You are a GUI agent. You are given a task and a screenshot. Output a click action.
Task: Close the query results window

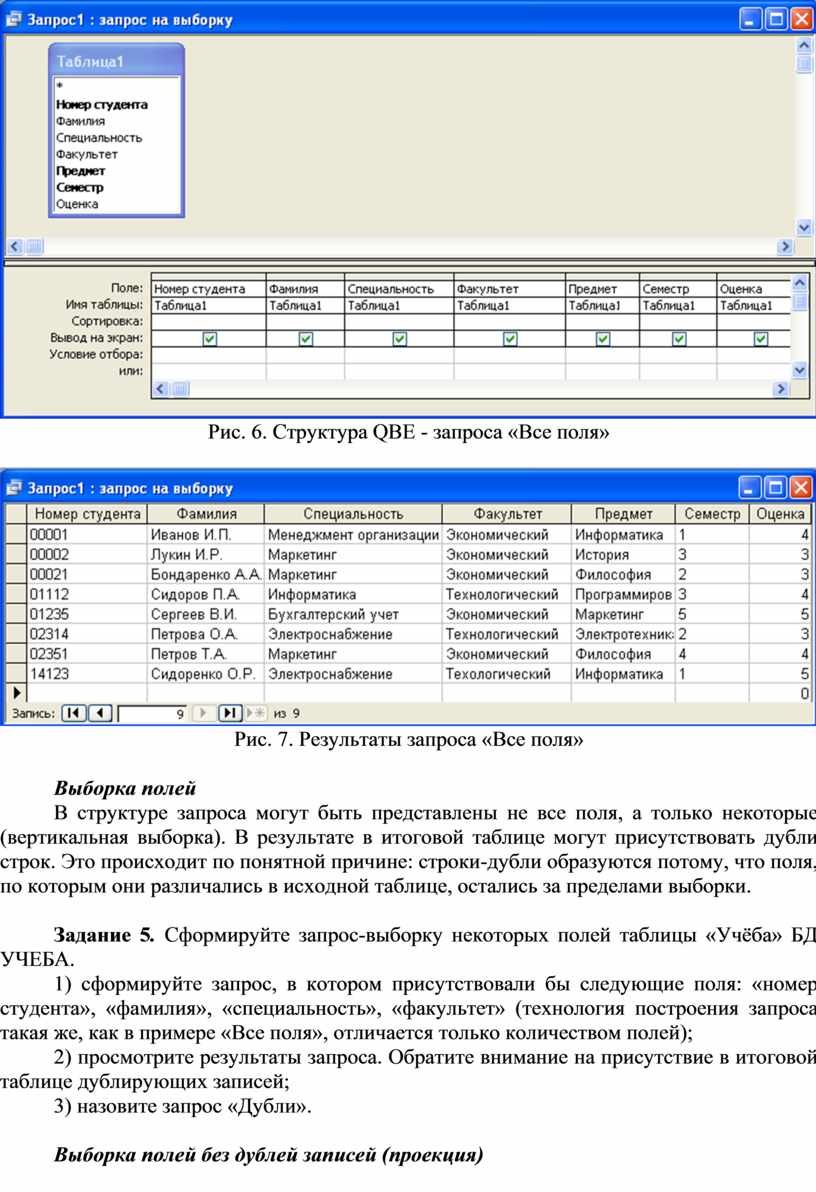(x=802, y=487)
